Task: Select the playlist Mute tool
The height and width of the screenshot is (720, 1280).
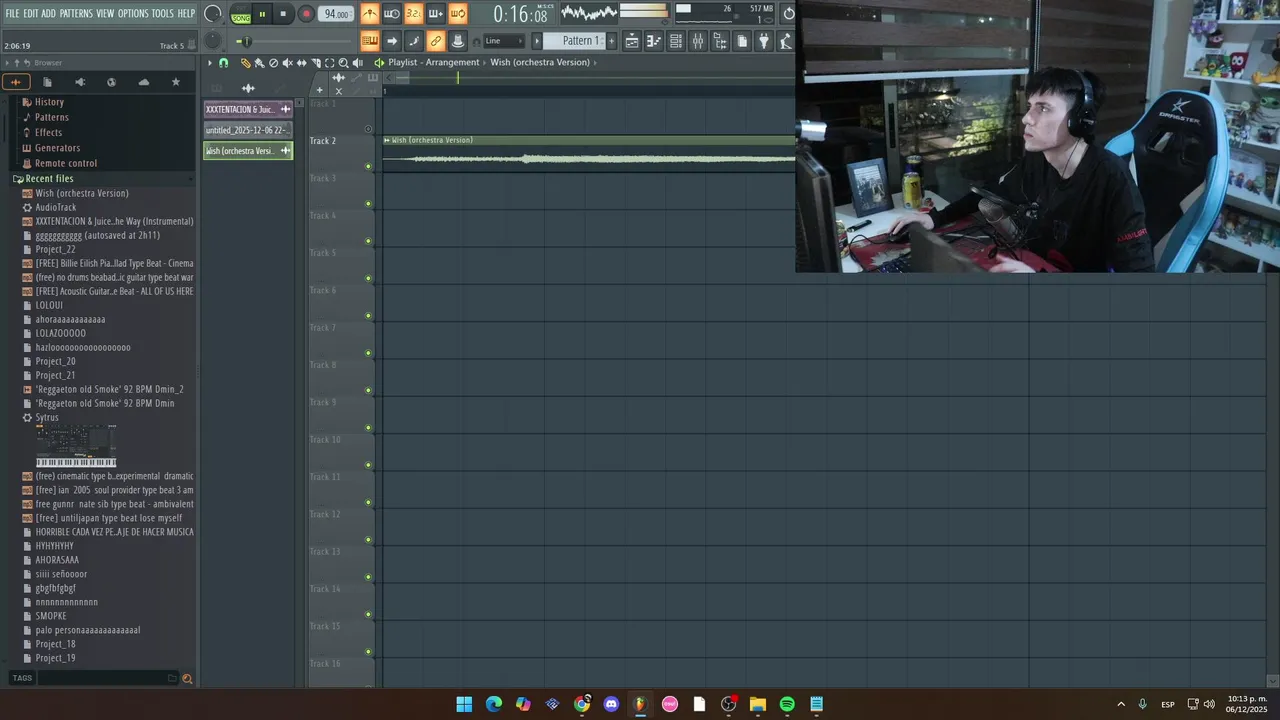Action: (x=287, y=63)
